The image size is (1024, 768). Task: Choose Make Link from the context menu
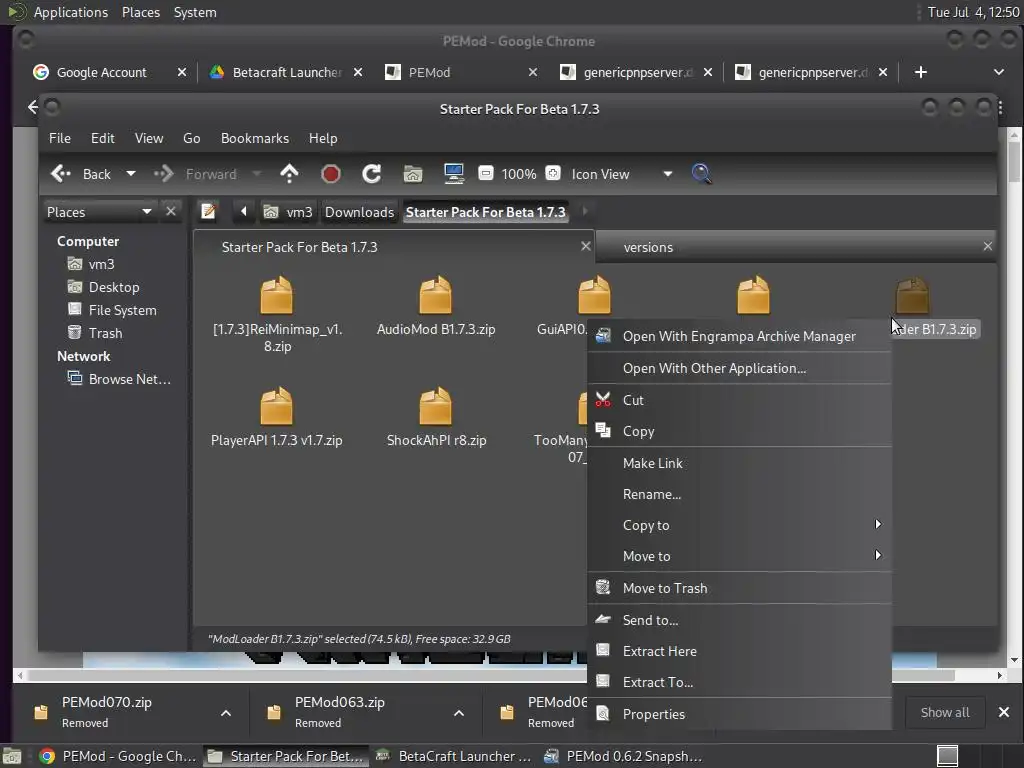pos(740,463)
